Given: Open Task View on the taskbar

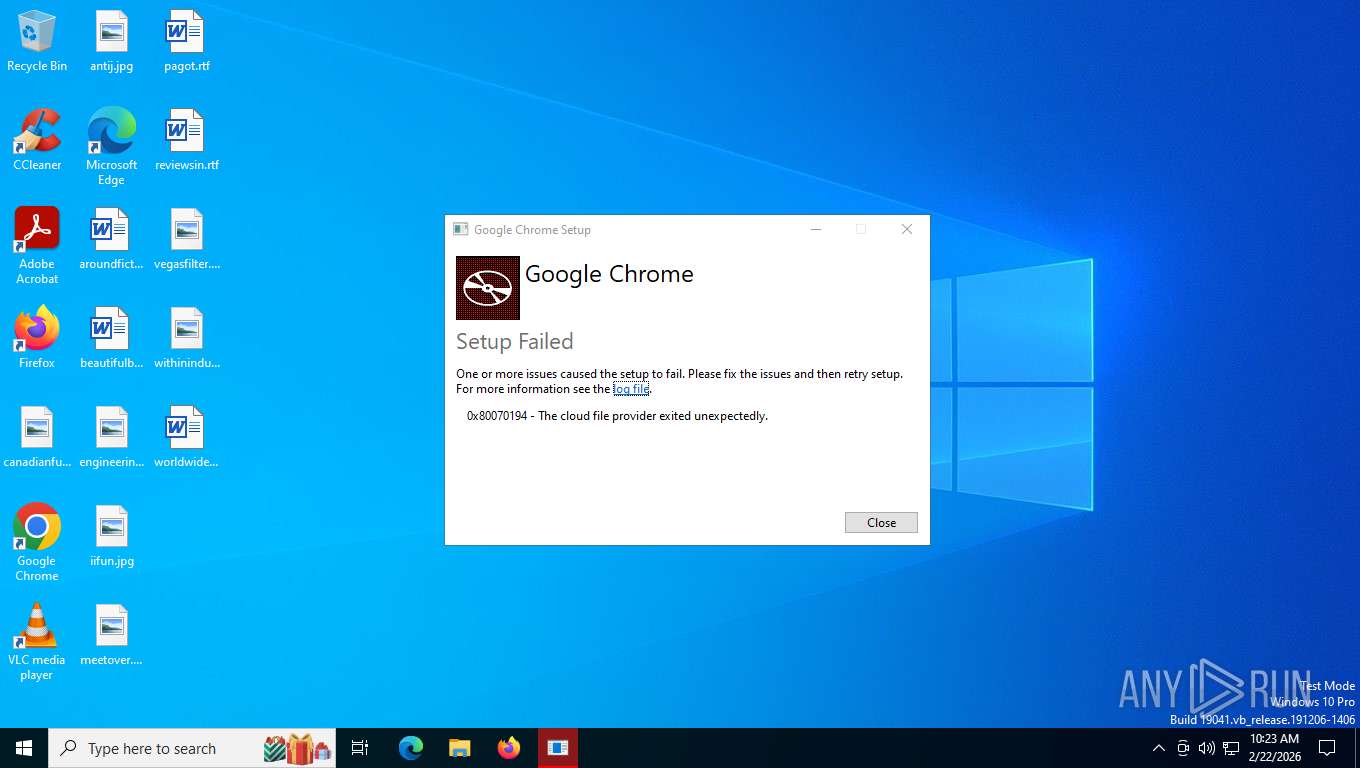Looking at the screenshot, I should 360,748.
